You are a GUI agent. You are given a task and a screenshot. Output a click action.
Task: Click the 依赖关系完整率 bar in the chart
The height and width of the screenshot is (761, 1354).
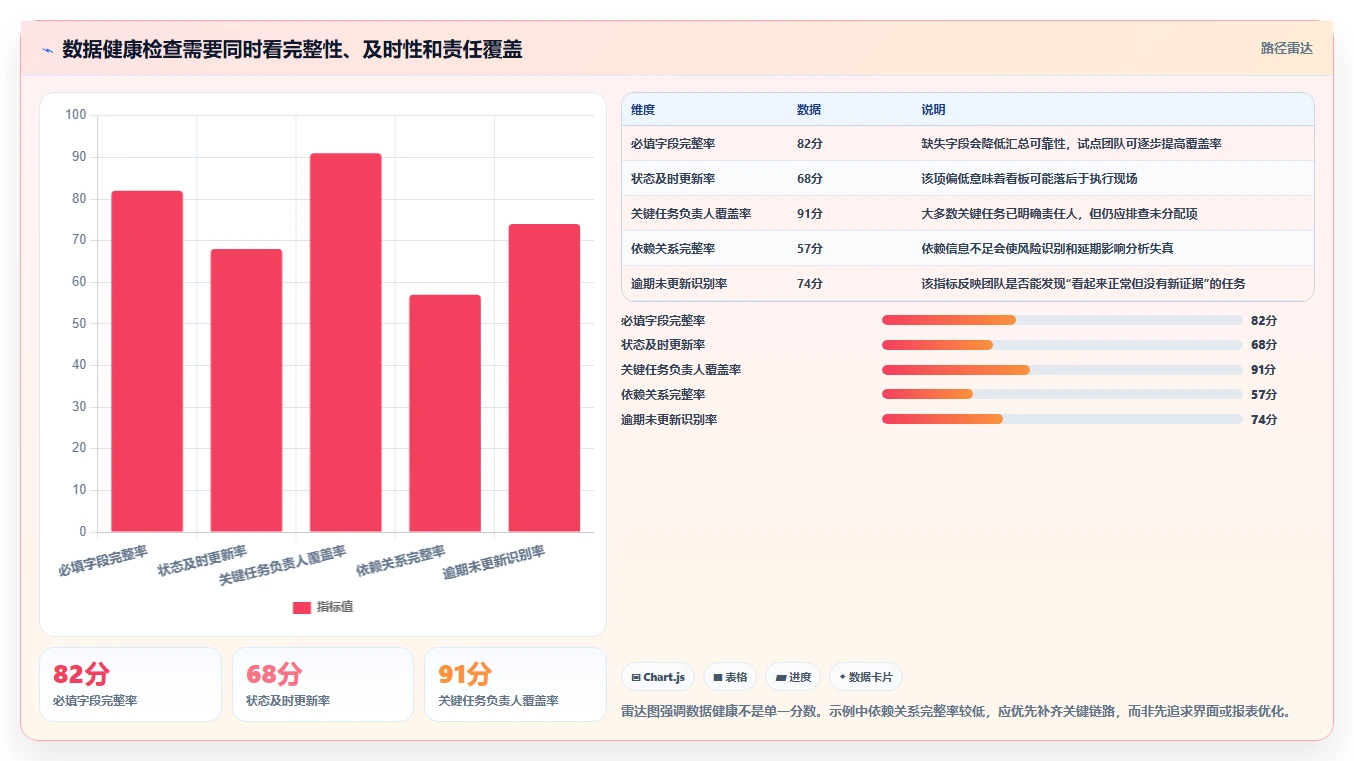[445, 413]
